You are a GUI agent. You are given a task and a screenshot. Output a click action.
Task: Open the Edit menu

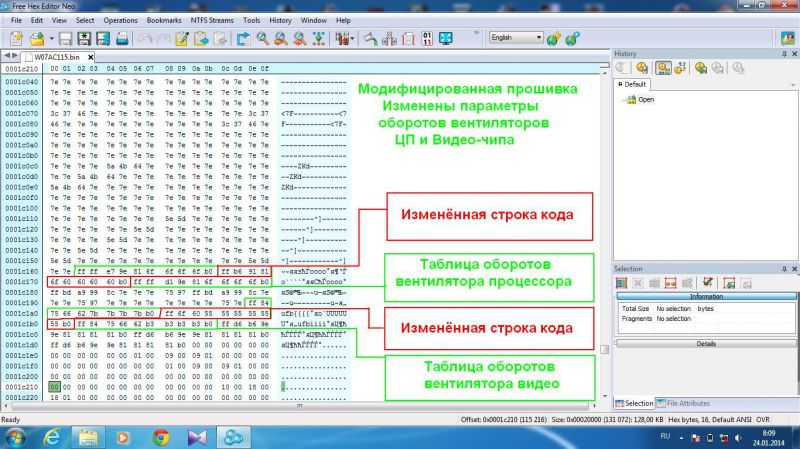coord(37,20)
